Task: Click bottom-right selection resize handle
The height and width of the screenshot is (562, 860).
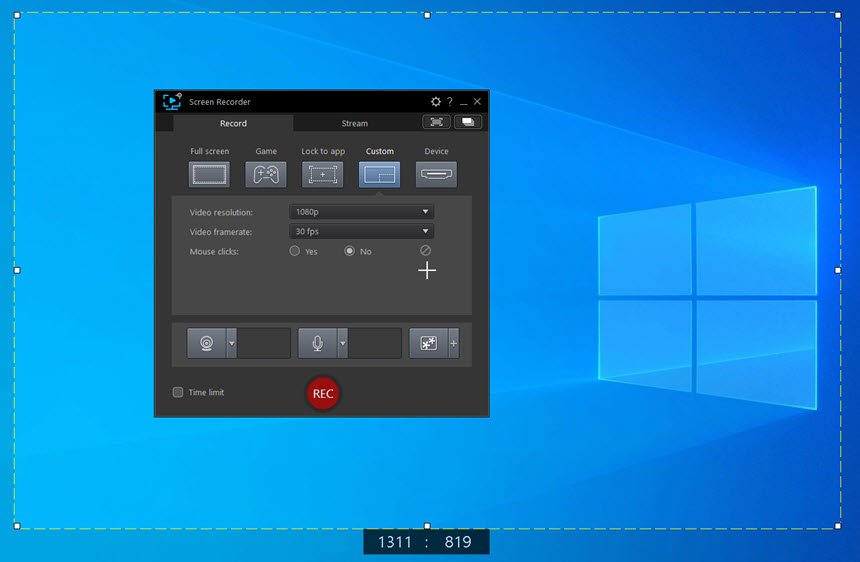Action: coord(838,526)
